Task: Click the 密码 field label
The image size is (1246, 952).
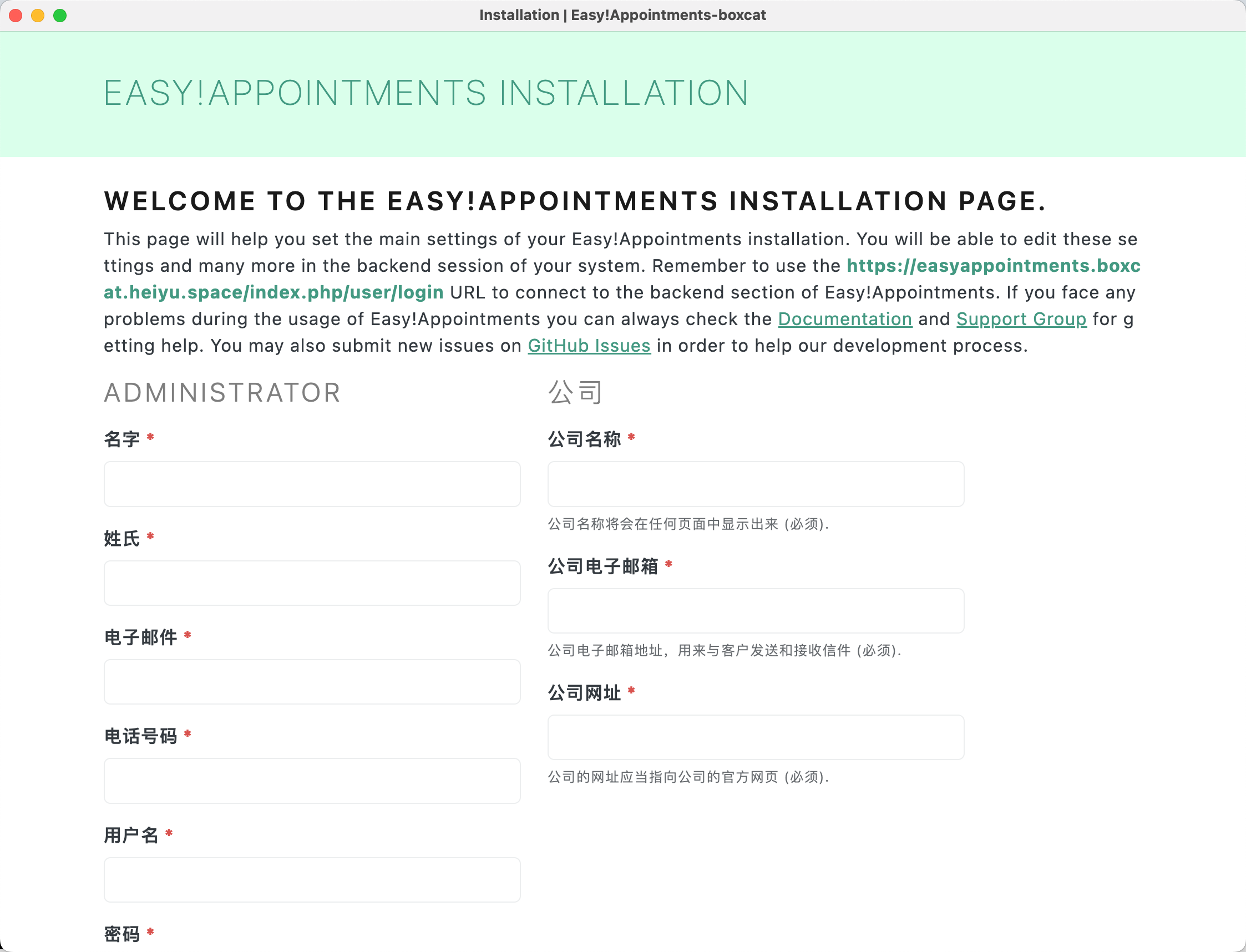Action: (122, 934)
